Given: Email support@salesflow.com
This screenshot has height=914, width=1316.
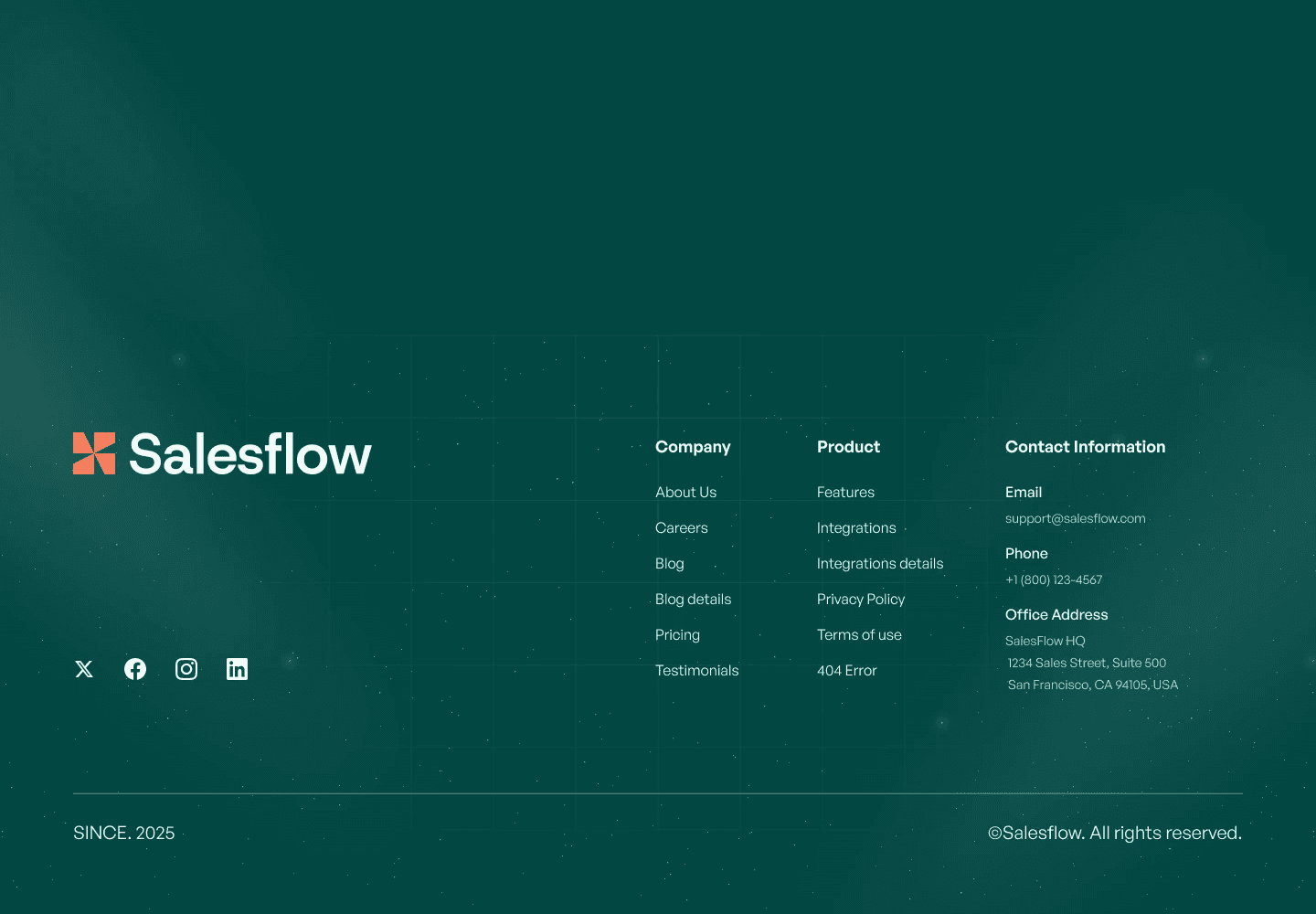Looking at the screenshot, I should pos(1075,518).
